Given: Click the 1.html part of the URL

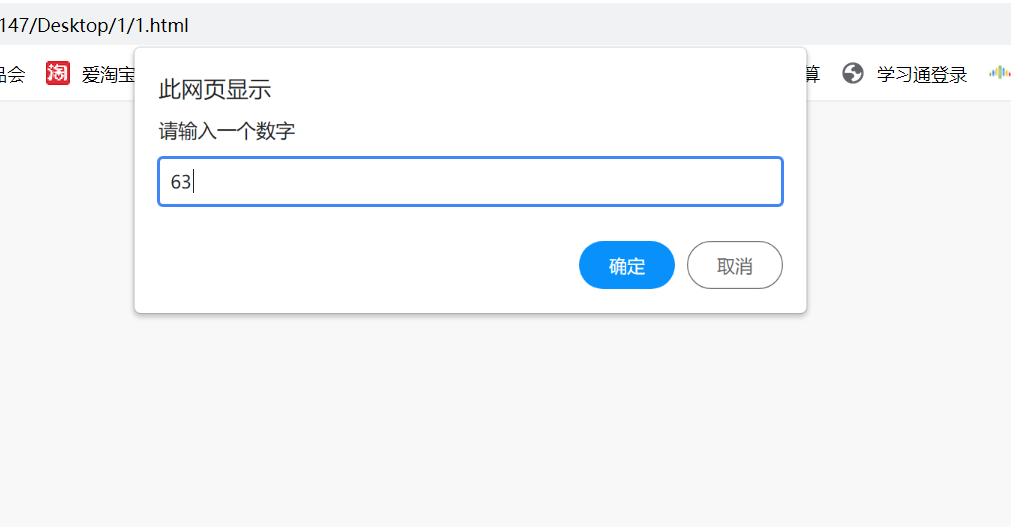Looking at the screenshot, I should 162,26.
